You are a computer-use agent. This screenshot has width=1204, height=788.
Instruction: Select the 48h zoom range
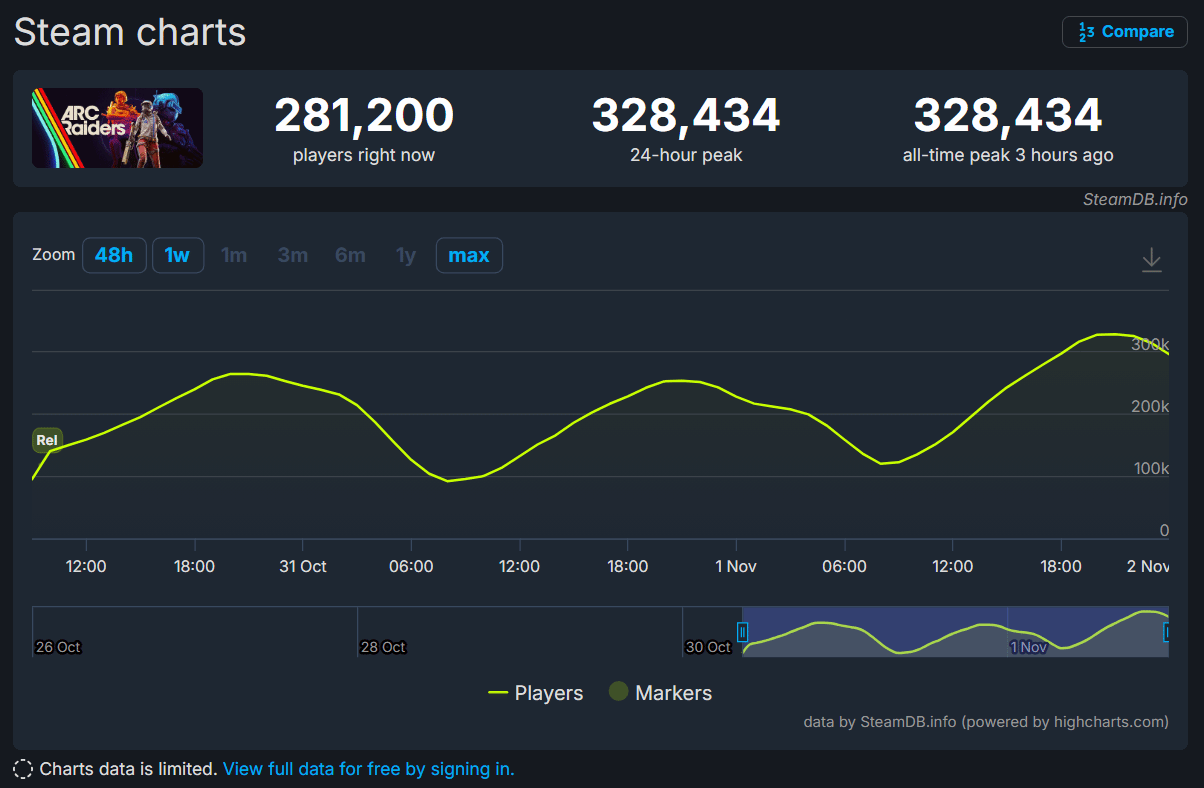pyautogui.click(x=114, y=255)
